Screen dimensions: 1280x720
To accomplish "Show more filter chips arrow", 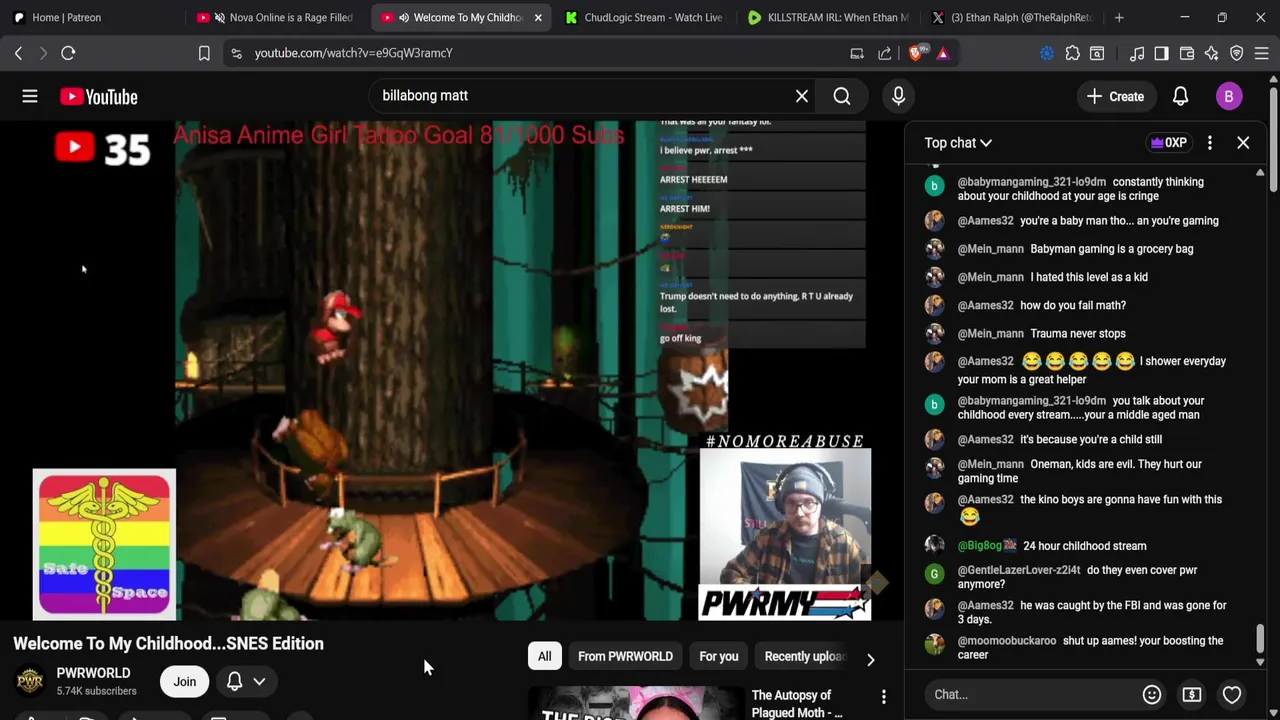I will (870, 660).
